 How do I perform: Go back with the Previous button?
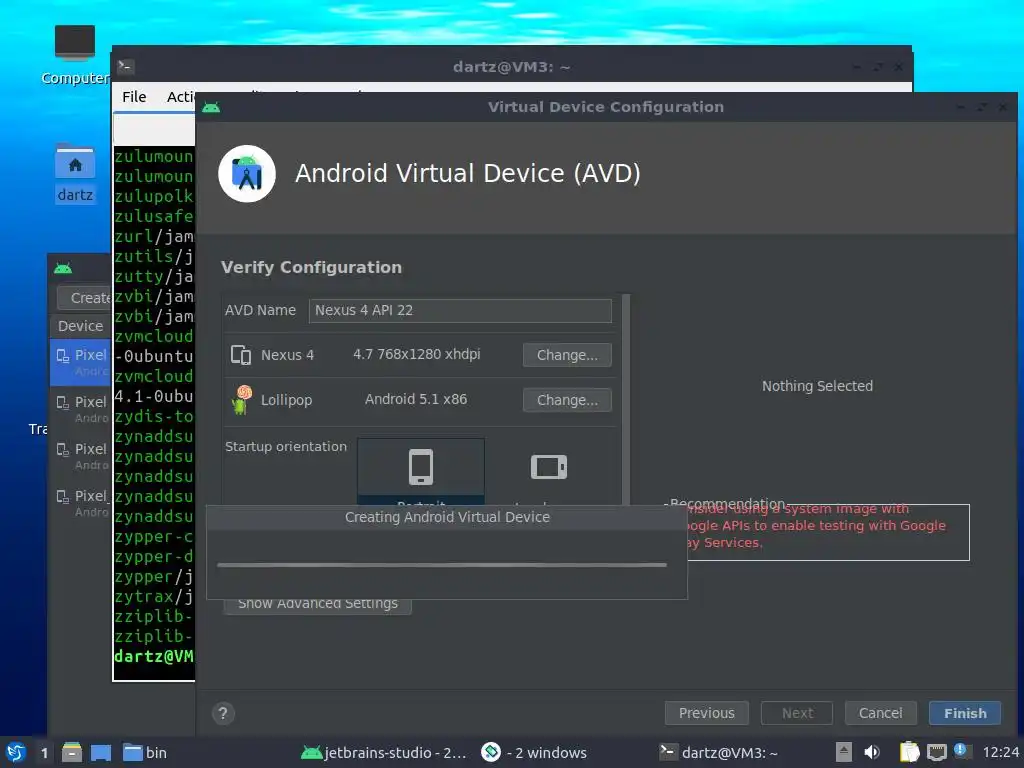pos(707,713)
